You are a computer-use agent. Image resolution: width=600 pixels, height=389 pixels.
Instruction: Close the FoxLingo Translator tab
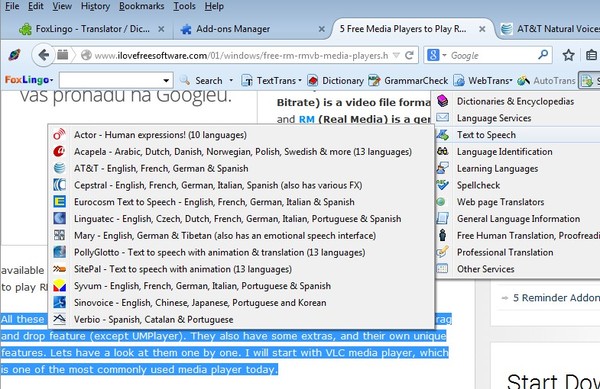tap(161, 29)
